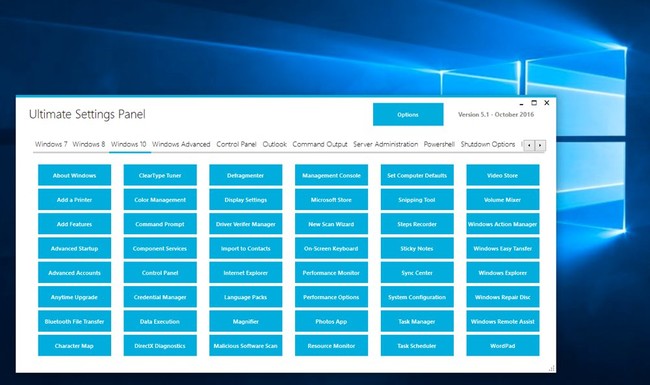650x385 pixels.
Task: Launch Task Manager
Action: (x=417, y=322)
